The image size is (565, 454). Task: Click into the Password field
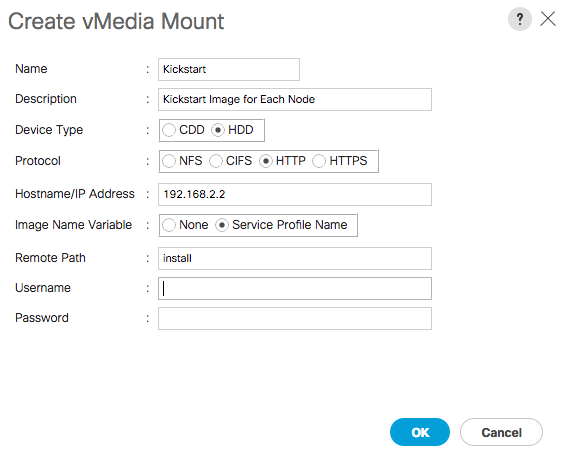coord(295,319)
